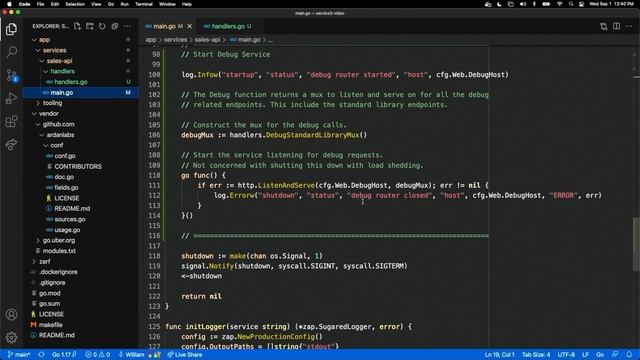Open the Selection menu
The height and width of the screenshot is (360, 640).
(75, 4)
